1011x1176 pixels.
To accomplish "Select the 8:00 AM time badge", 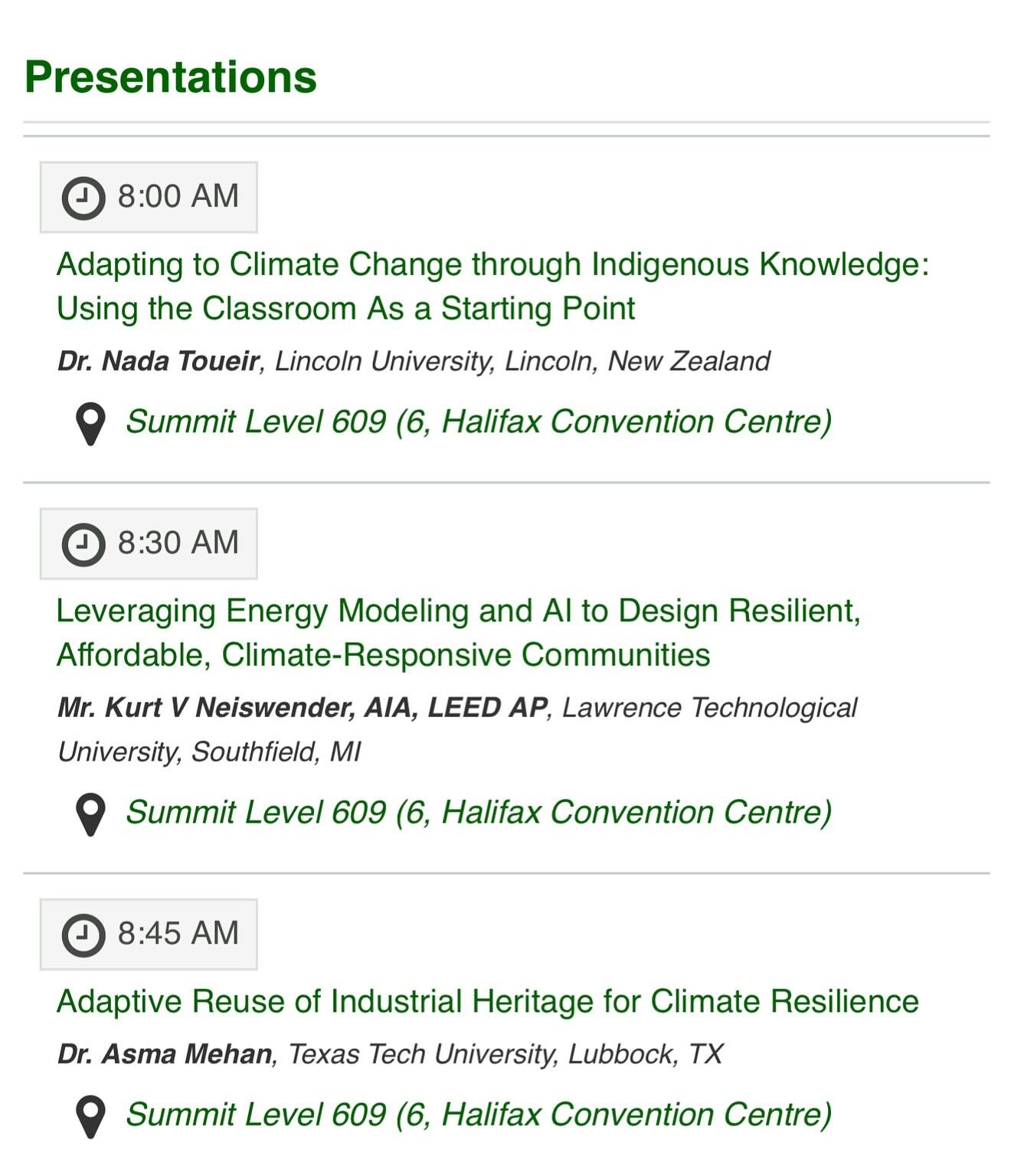I will (149, 197).
